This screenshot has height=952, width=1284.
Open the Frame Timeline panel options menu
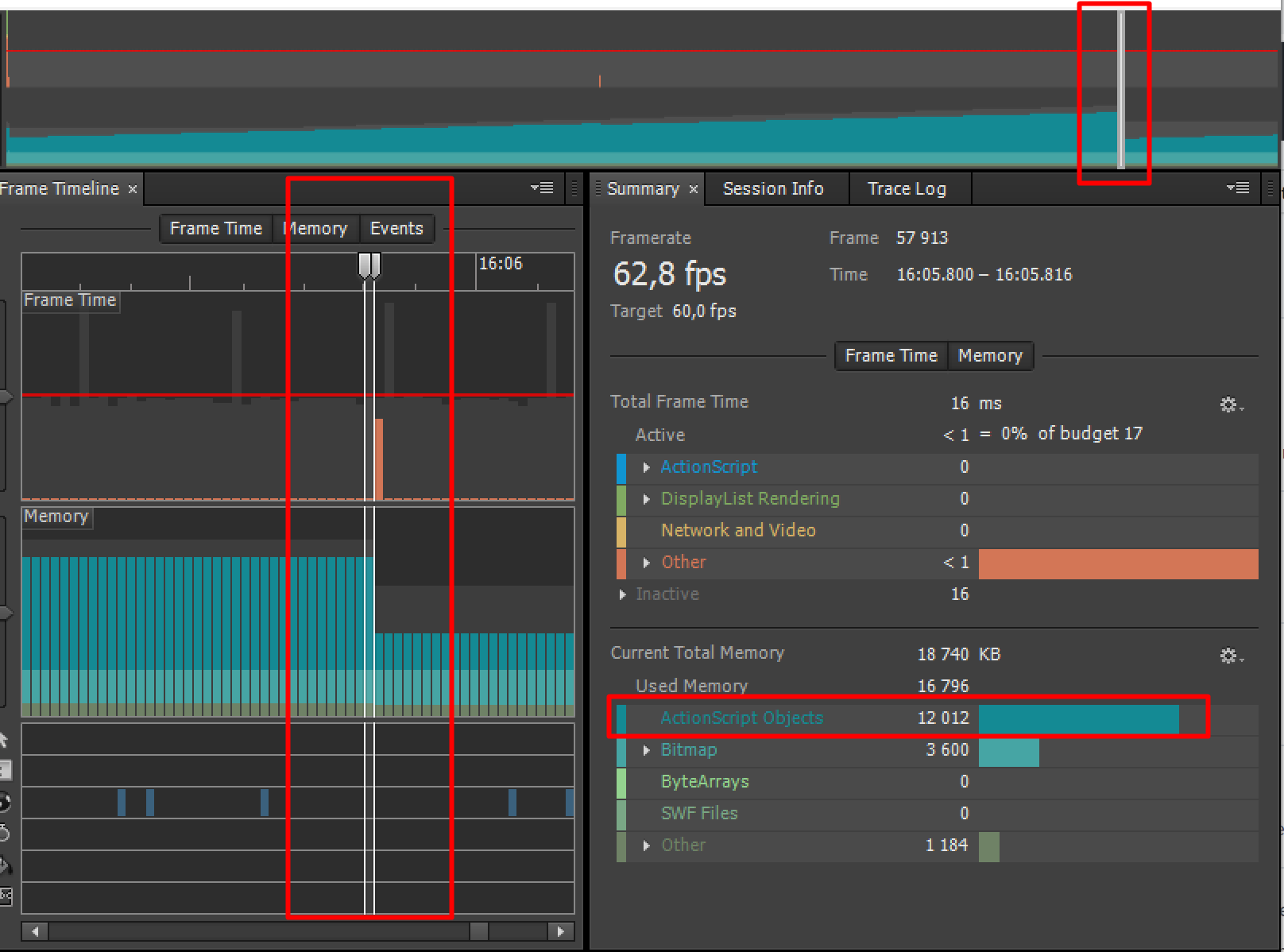(542, 188)
